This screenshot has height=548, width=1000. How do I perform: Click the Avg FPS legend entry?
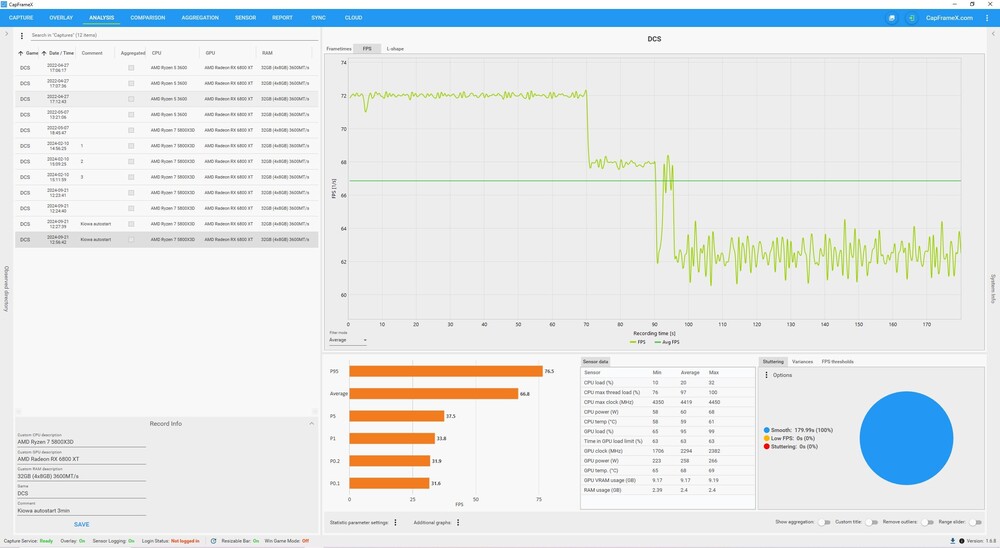(667, 343)
